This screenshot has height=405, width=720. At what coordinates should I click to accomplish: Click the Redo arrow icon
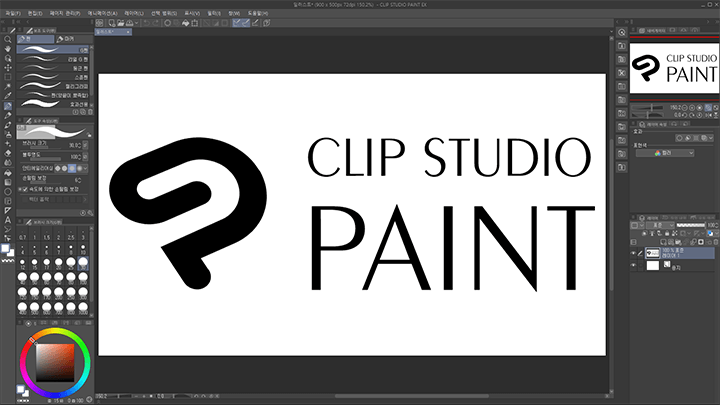coord(156,22)
